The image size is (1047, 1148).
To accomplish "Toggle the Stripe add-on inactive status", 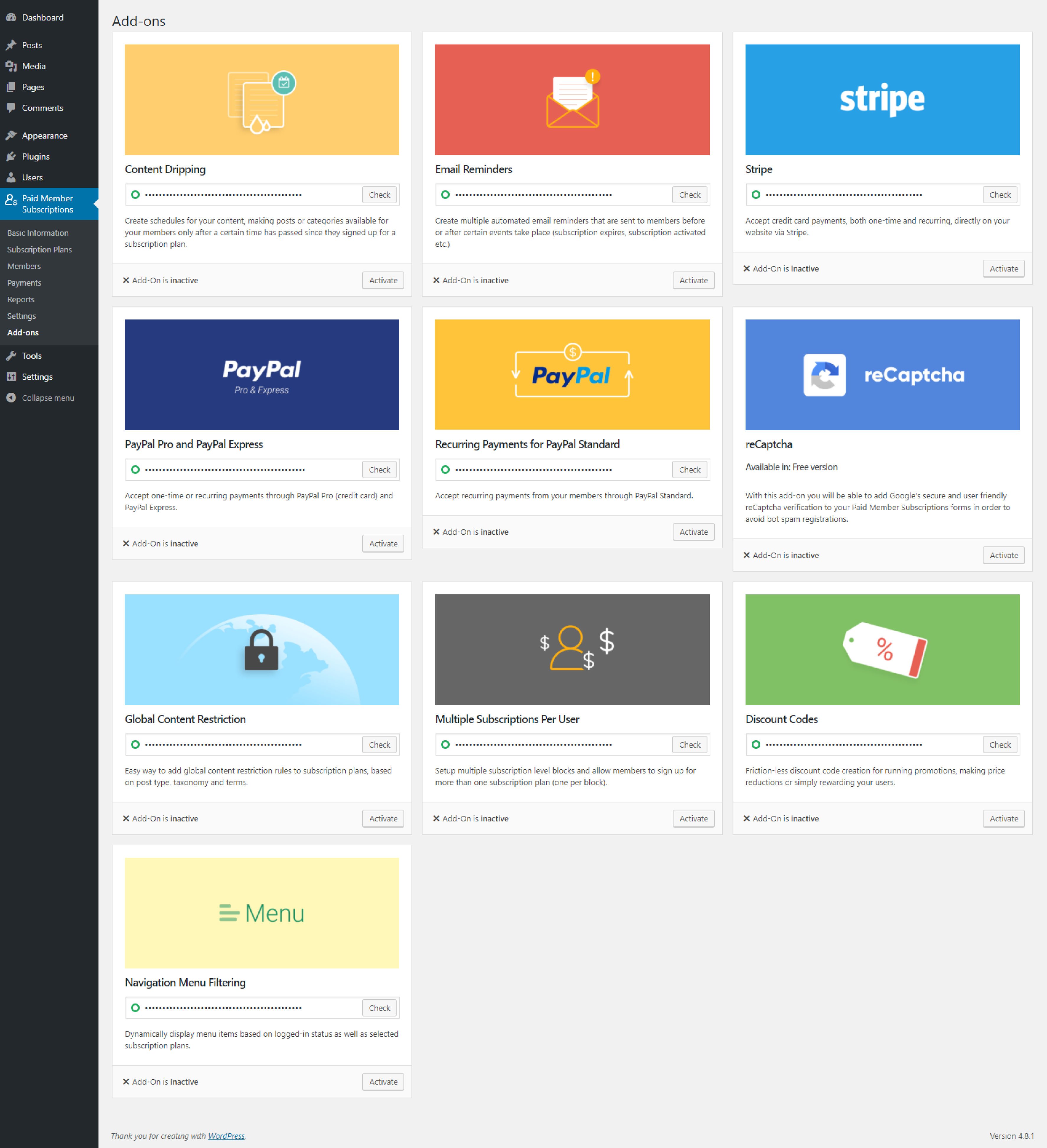I will click(x=1003, y=268).
